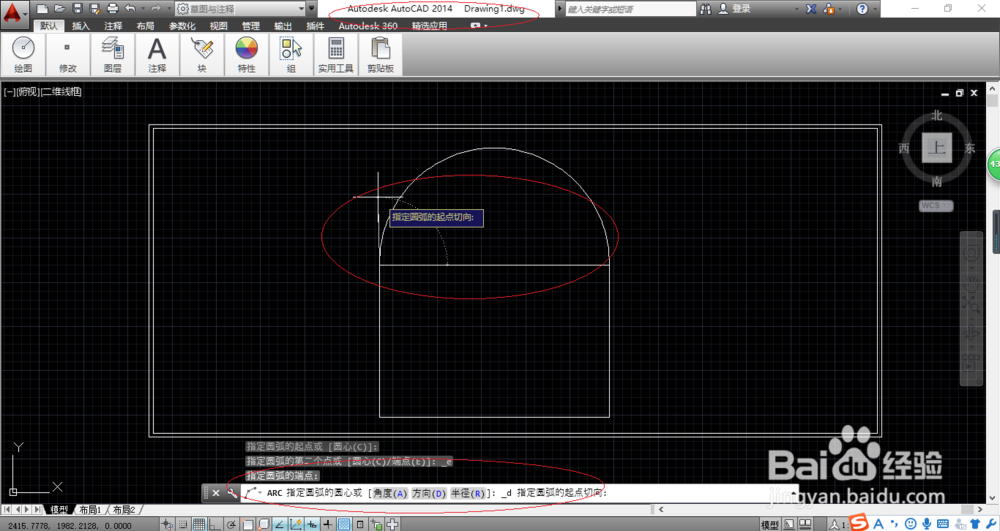Expand the quick access toolbar customize arrow
This screenshot has width=1000, height=531.
coord(312,9)
